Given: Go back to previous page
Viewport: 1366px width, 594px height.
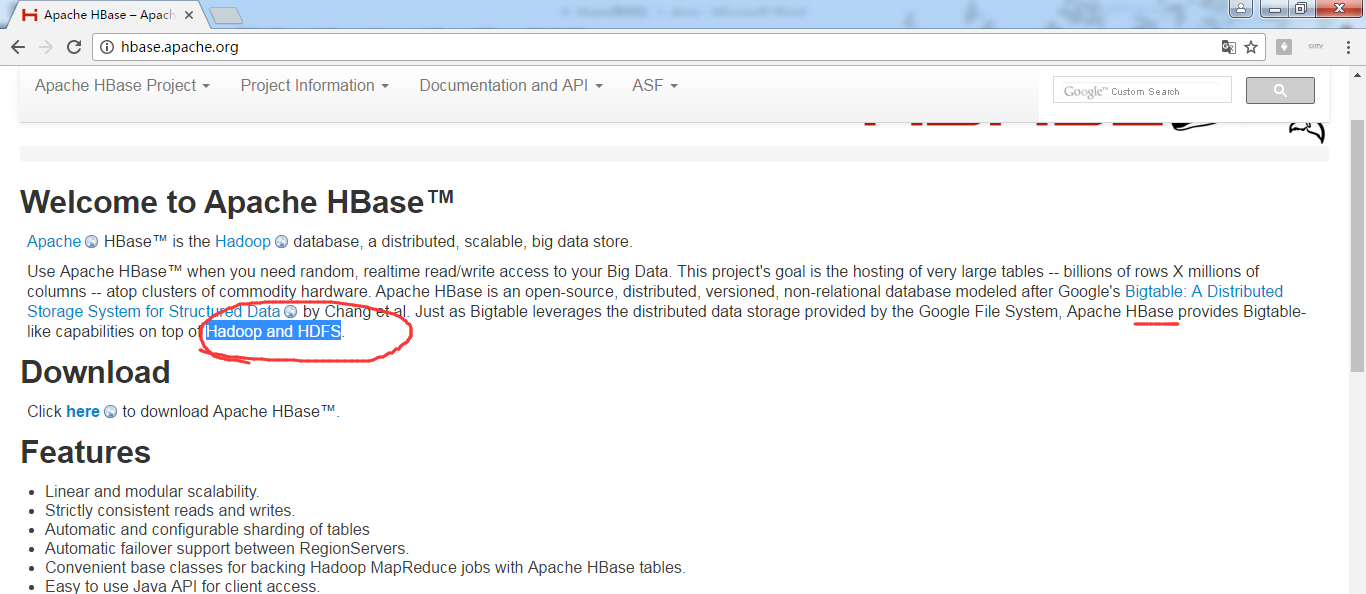Looking at the screenshot, I should pos(18,47).
